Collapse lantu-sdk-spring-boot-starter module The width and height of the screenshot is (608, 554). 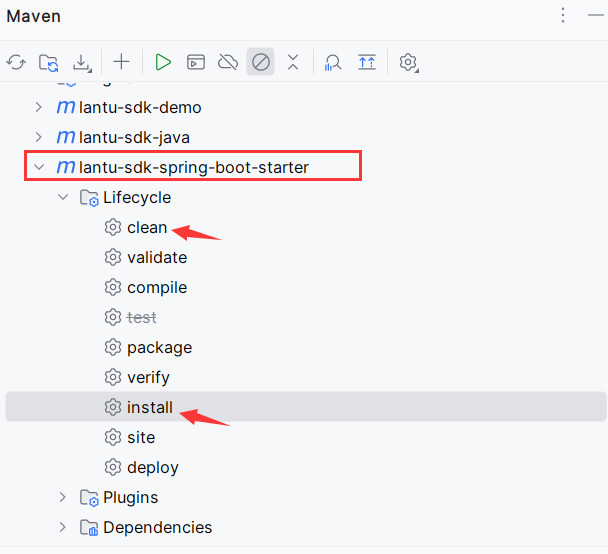[x=39, y=167]
